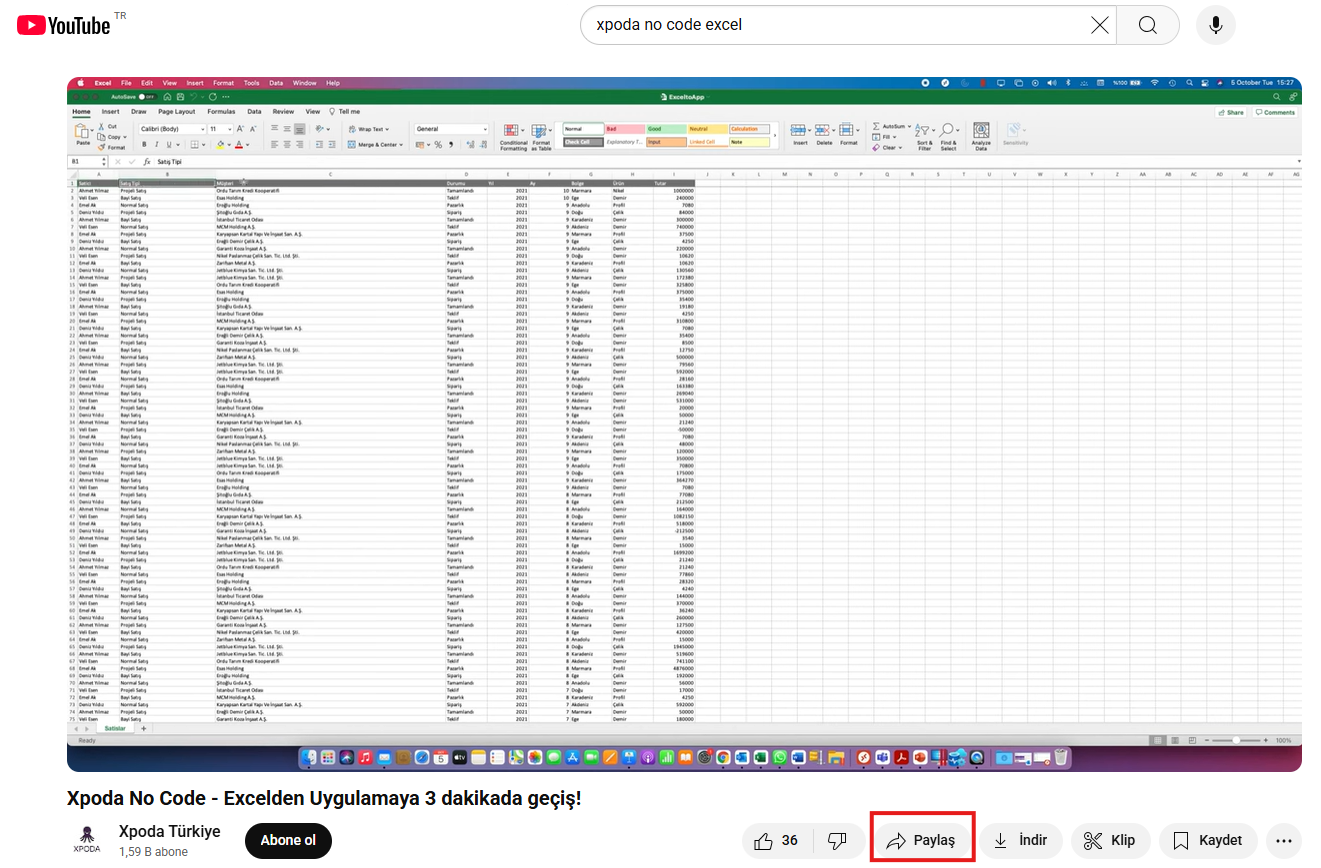Viewport: 1321px width, 868px height.
Task: Click Sort & Filter in the Excel ribbon
Action: (924, 137)
